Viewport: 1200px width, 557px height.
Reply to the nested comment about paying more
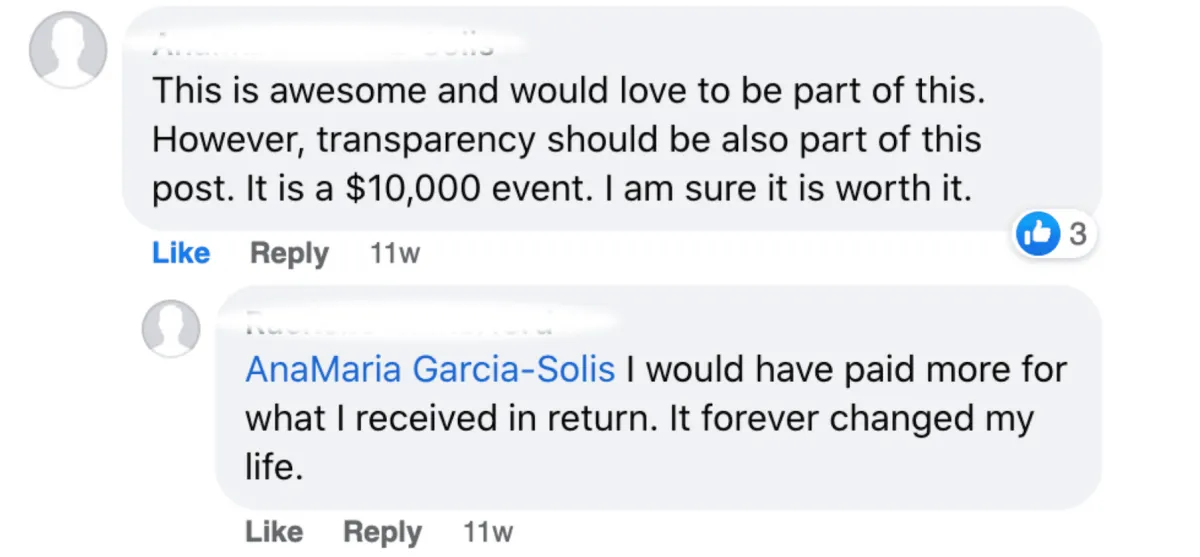(x=383, y=532)
